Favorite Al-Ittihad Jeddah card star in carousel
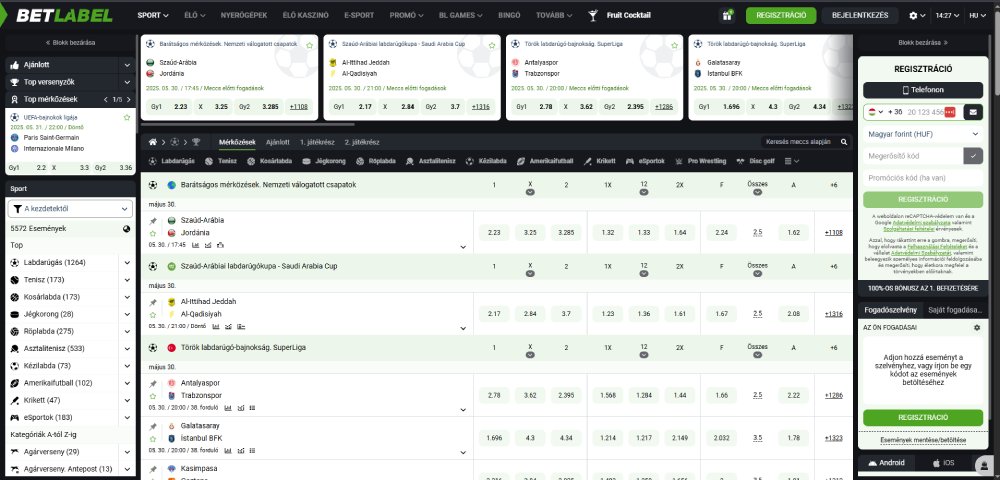Screen dimensions: 1000x480 (x=492, y=45)
